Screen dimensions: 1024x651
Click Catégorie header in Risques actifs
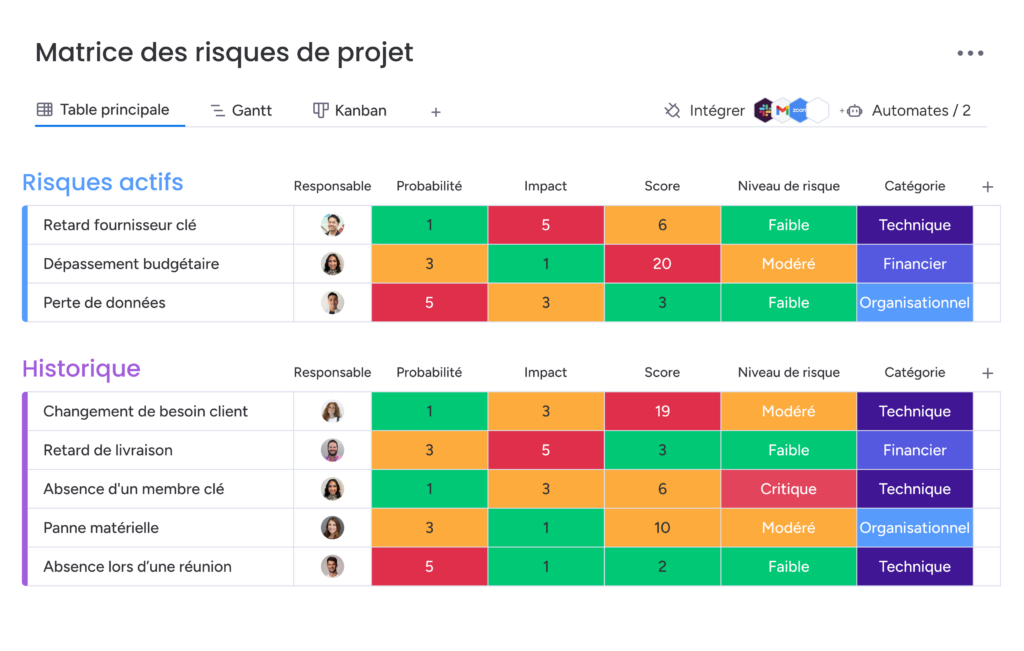(914, 186)
